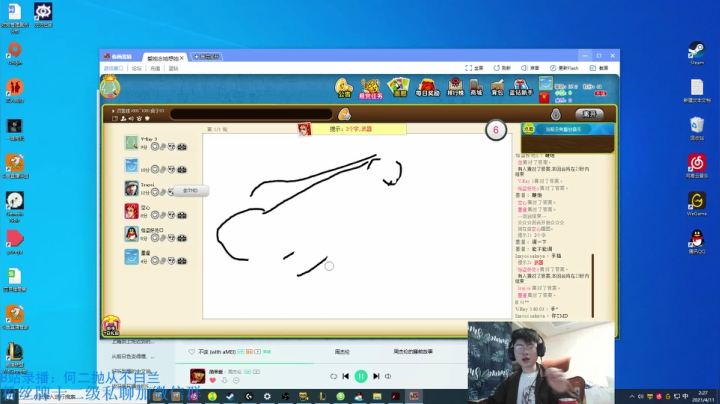Image resolution: width=720 pixels, height=404 pixels.
Task: Go to previous track in music player
Action: point(346,376)
